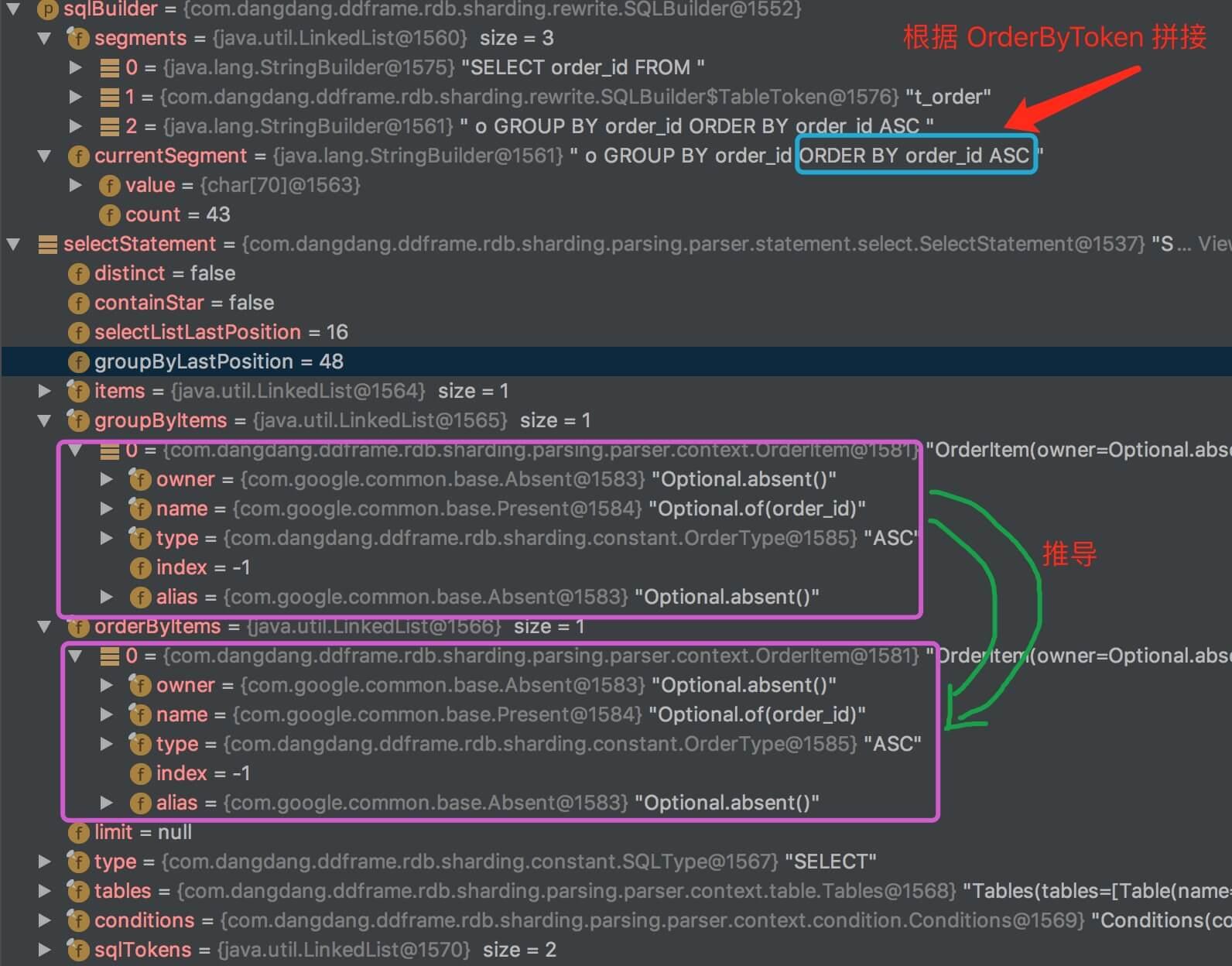1232x966 pixels.
Task: Select the 'groupByLastPosition = 48' row
Action: (x=616, y=361)
